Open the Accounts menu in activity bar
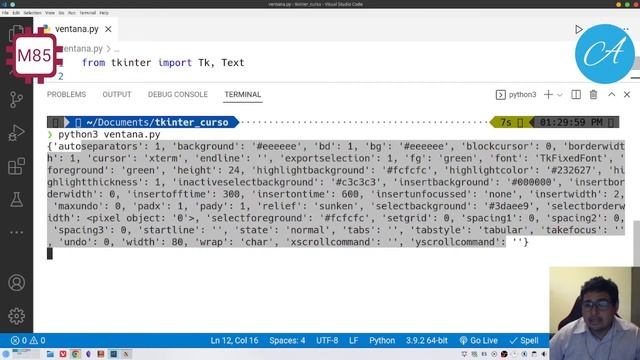640x360 pixels. click(x=16, y=282)
